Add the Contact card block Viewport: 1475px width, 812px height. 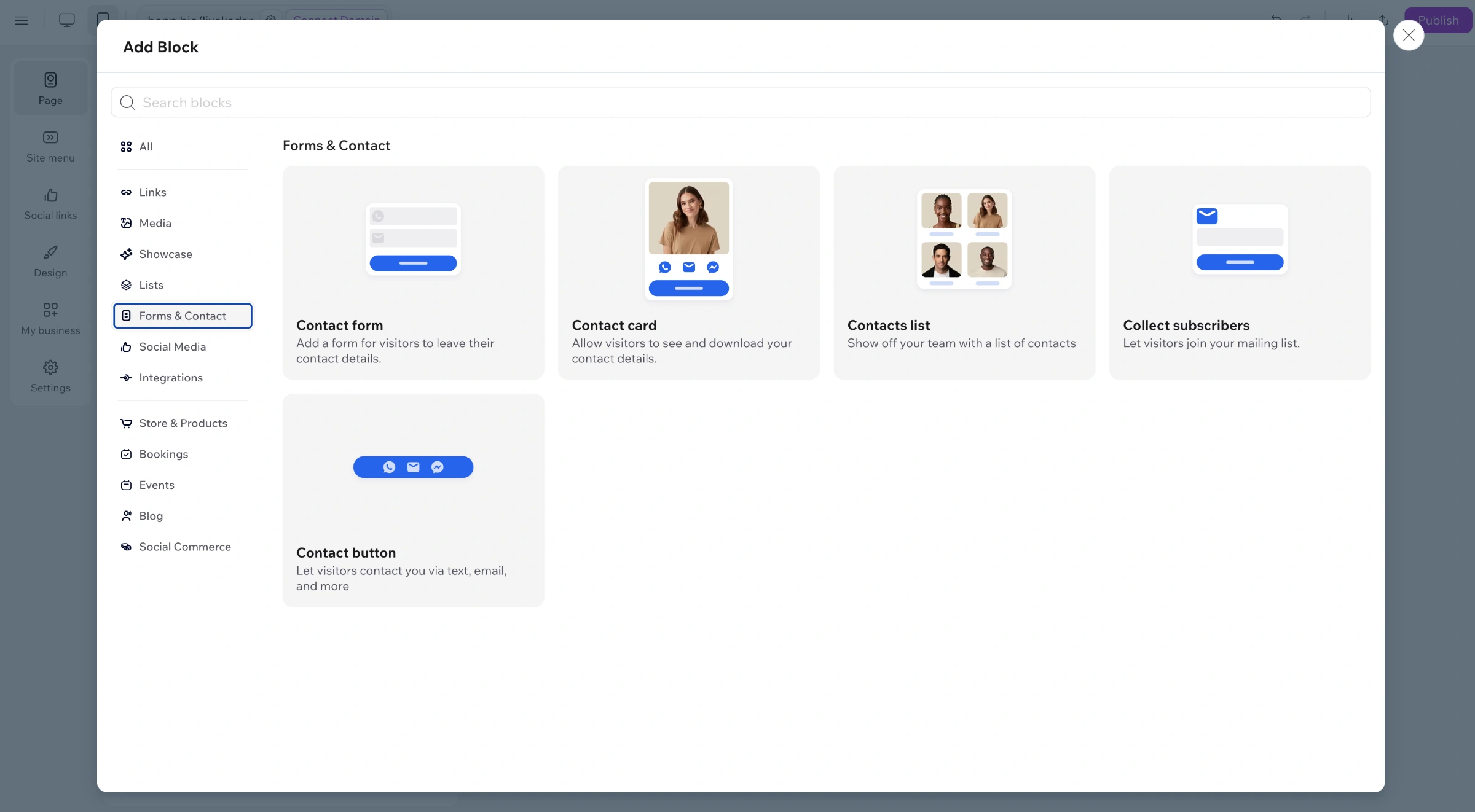[x=688, y=273]
